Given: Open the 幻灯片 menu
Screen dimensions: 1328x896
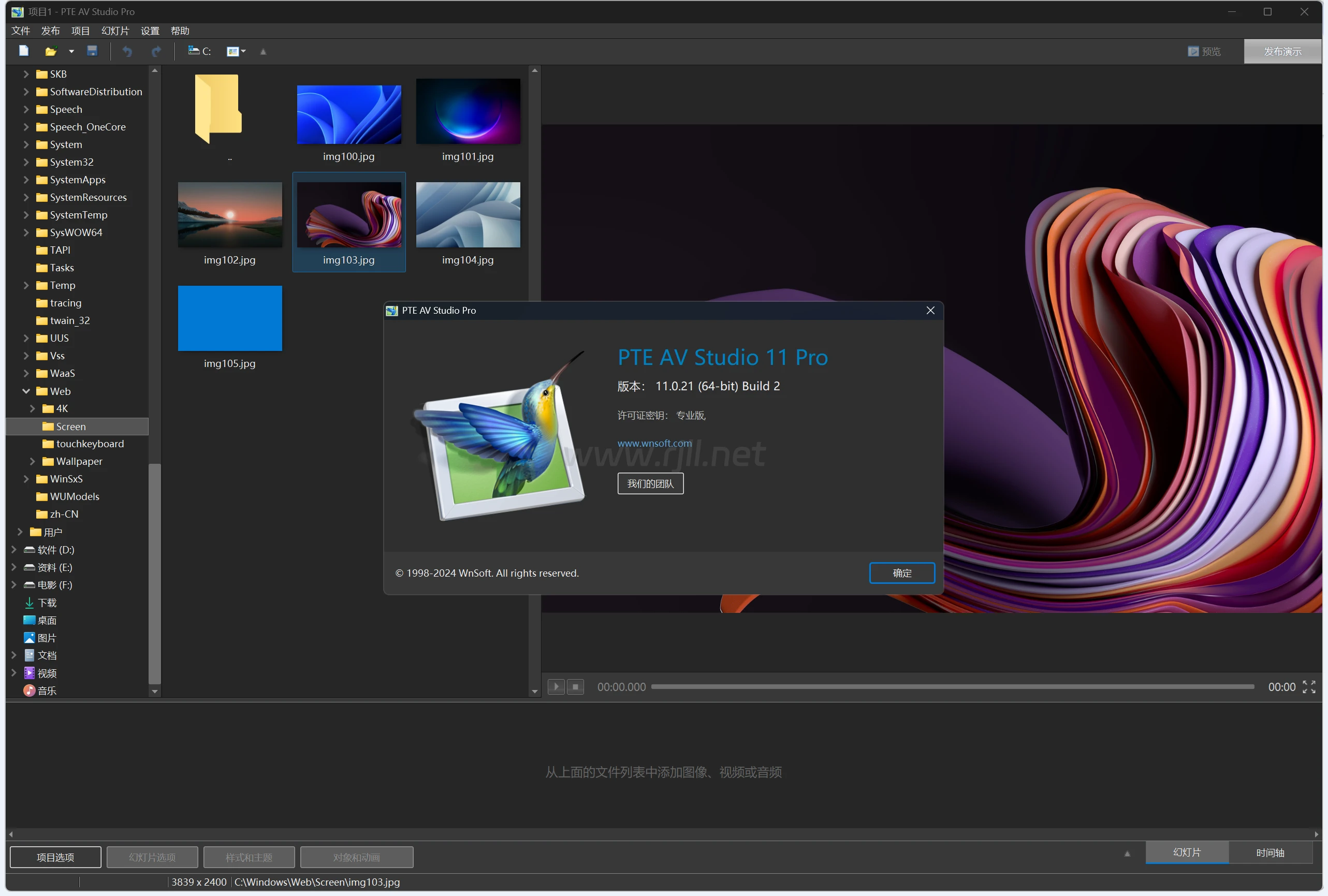Looking at the screenshot, I should (x=115, y=31).
